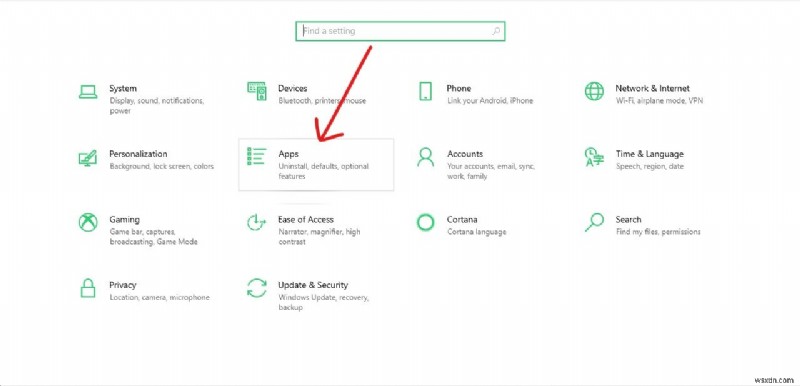Screen dimensions: 800x386
Task: Click the System laptop icon
Action: [88, 92]
